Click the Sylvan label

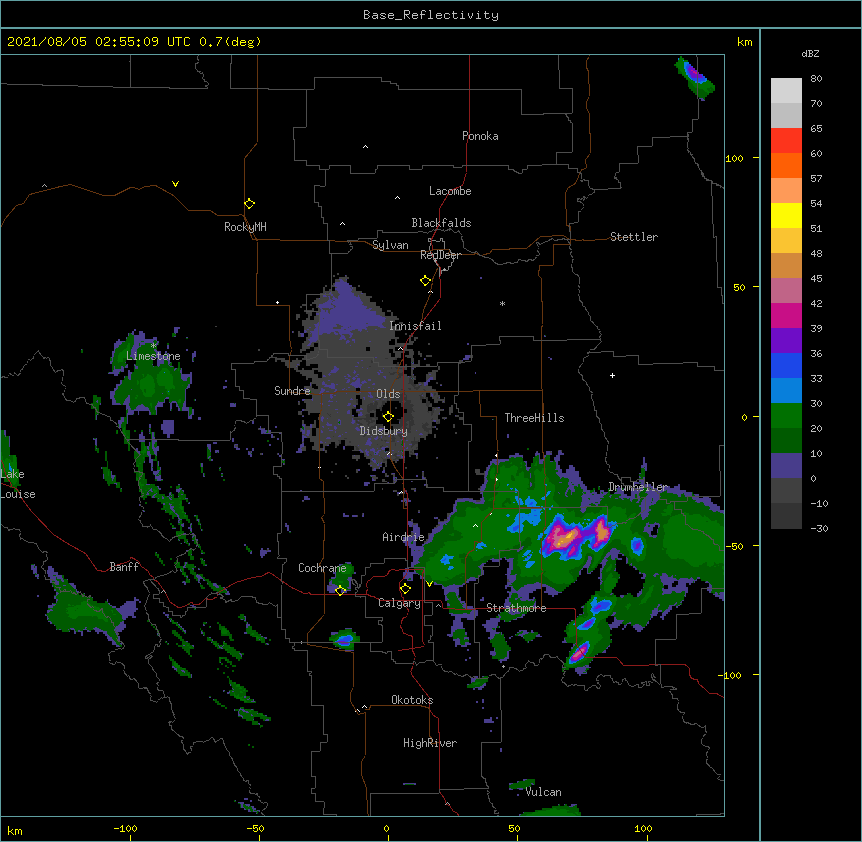390,245
